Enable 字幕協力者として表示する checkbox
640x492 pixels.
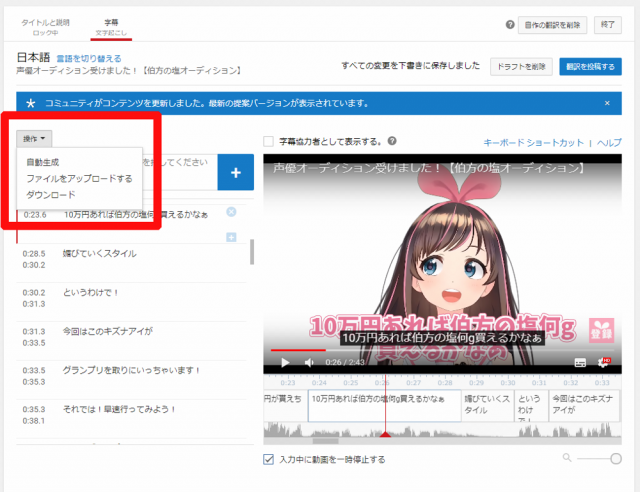[268, 141]
